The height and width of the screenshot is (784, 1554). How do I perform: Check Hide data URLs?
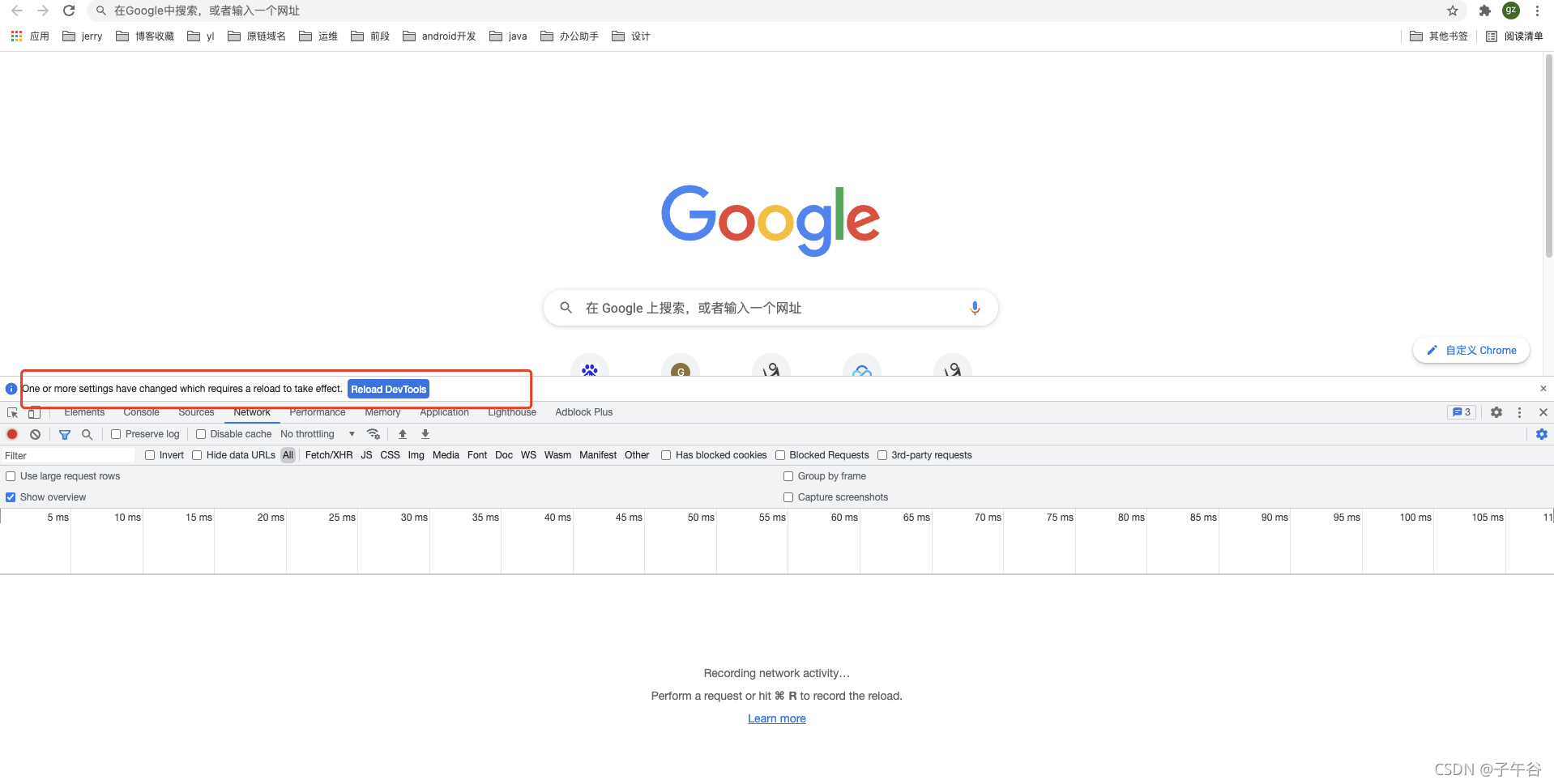click(x=197, y=455)
